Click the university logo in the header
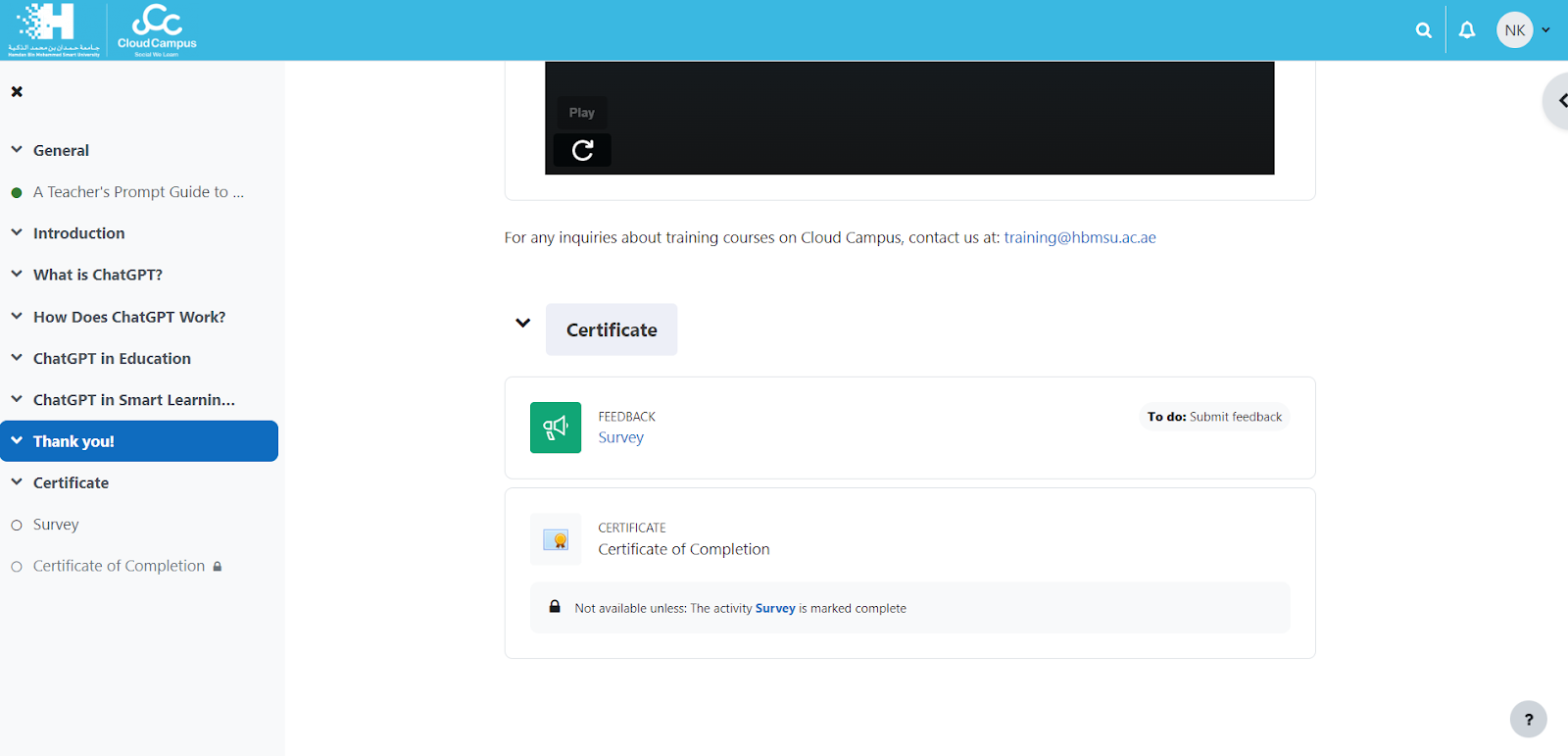Viewport: 1568px width, 756px height. coord(54,30)
